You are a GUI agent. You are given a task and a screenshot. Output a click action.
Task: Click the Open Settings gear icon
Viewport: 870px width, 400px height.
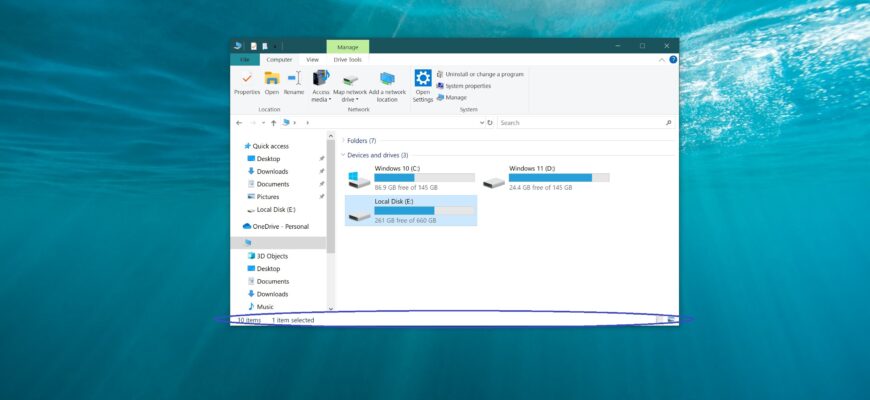(x=423, y=78)
